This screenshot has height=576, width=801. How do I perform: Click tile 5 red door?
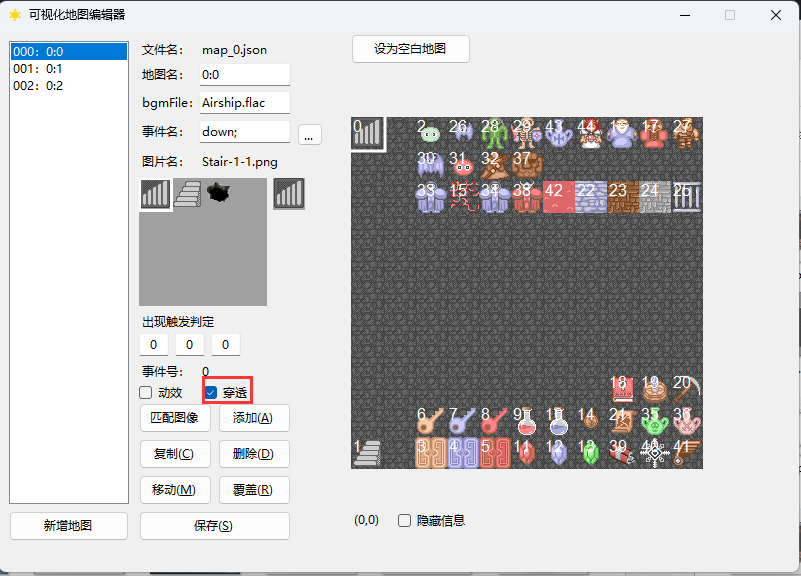(x=495, y=453)
